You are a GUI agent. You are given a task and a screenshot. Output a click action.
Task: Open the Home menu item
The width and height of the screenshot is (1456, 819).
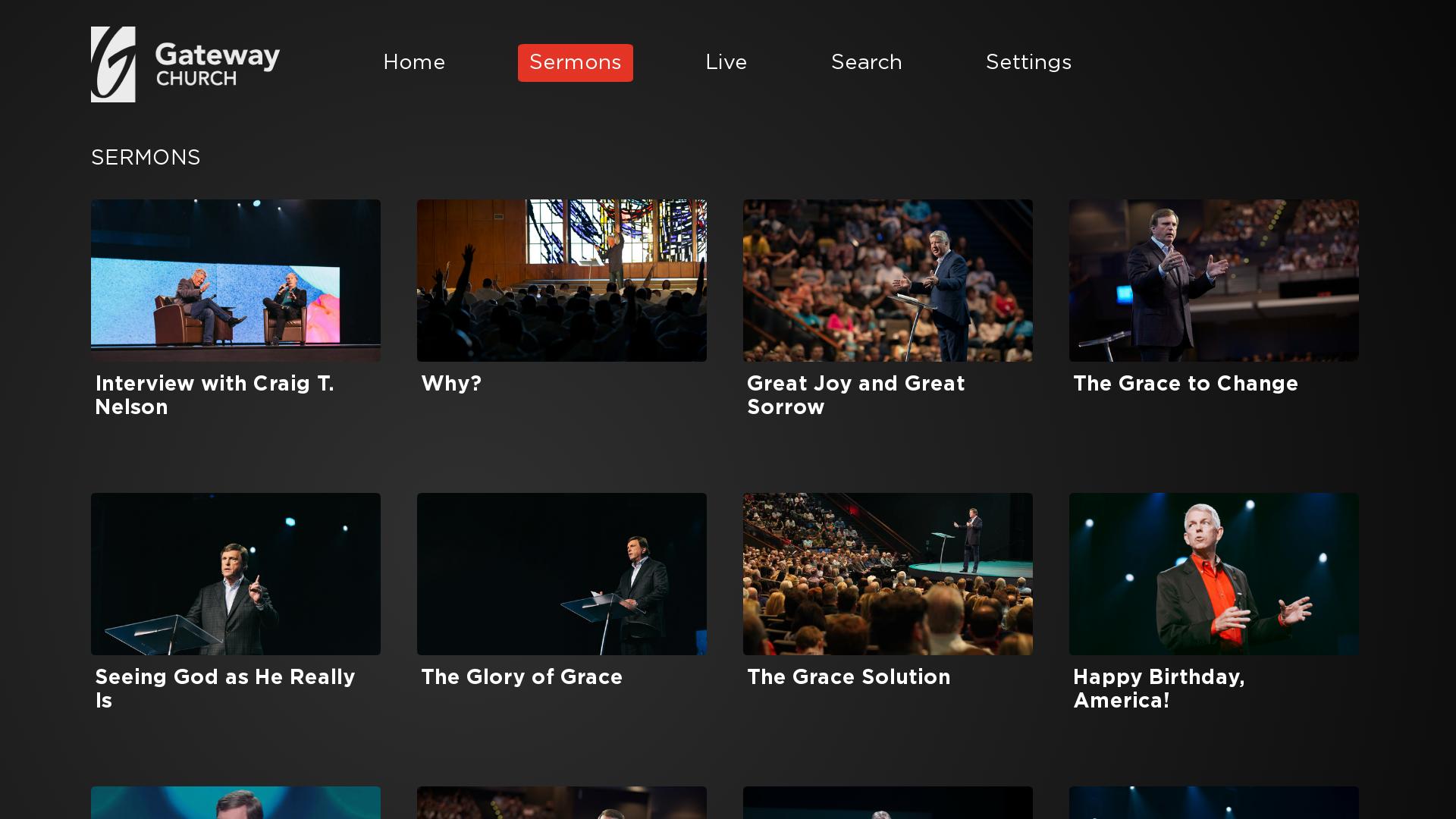pos(414,63)
